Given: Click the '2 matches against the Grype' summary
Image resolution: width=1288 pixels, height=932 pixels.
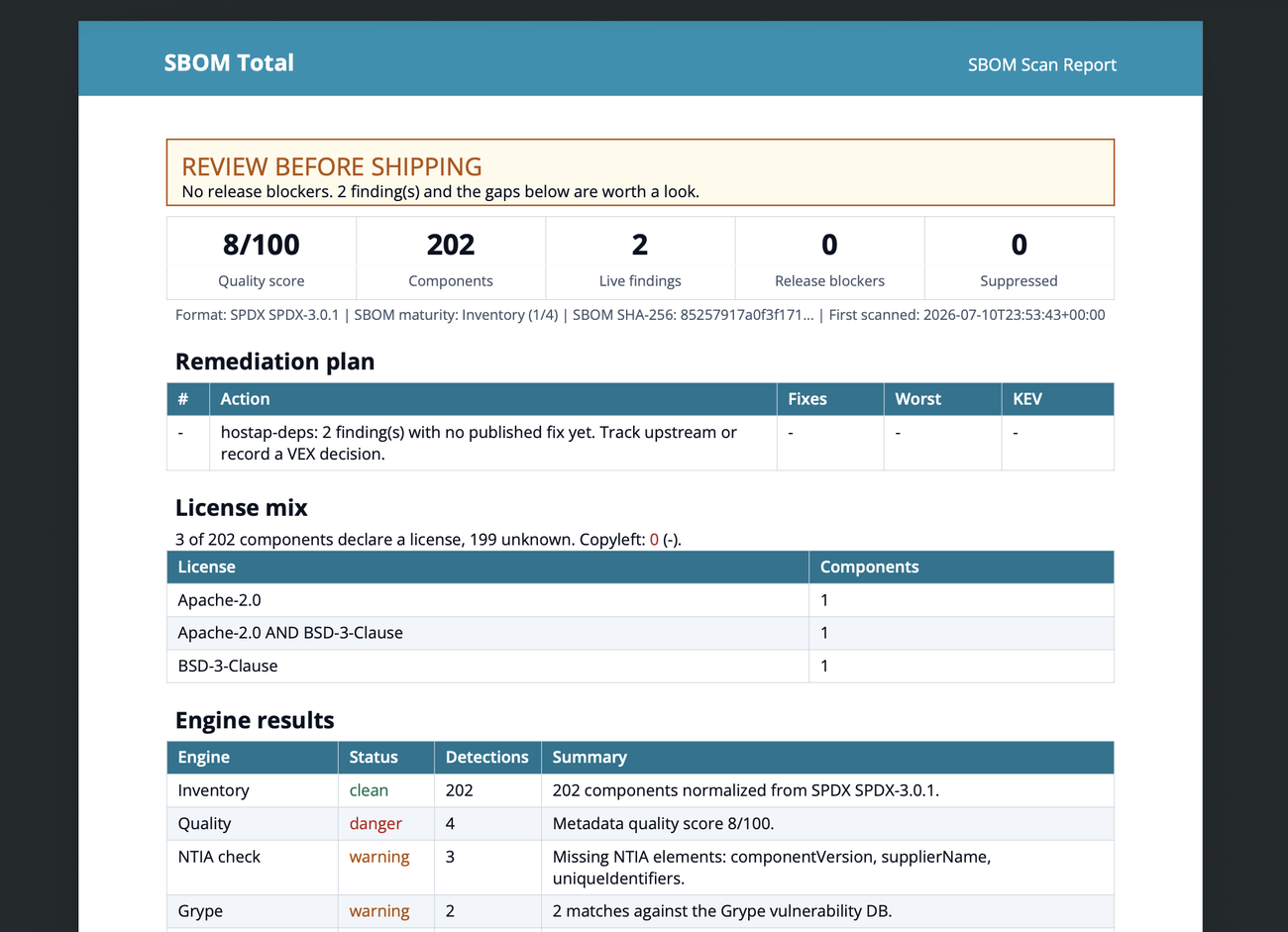Looking at the screenshot, I should (722, 911).
